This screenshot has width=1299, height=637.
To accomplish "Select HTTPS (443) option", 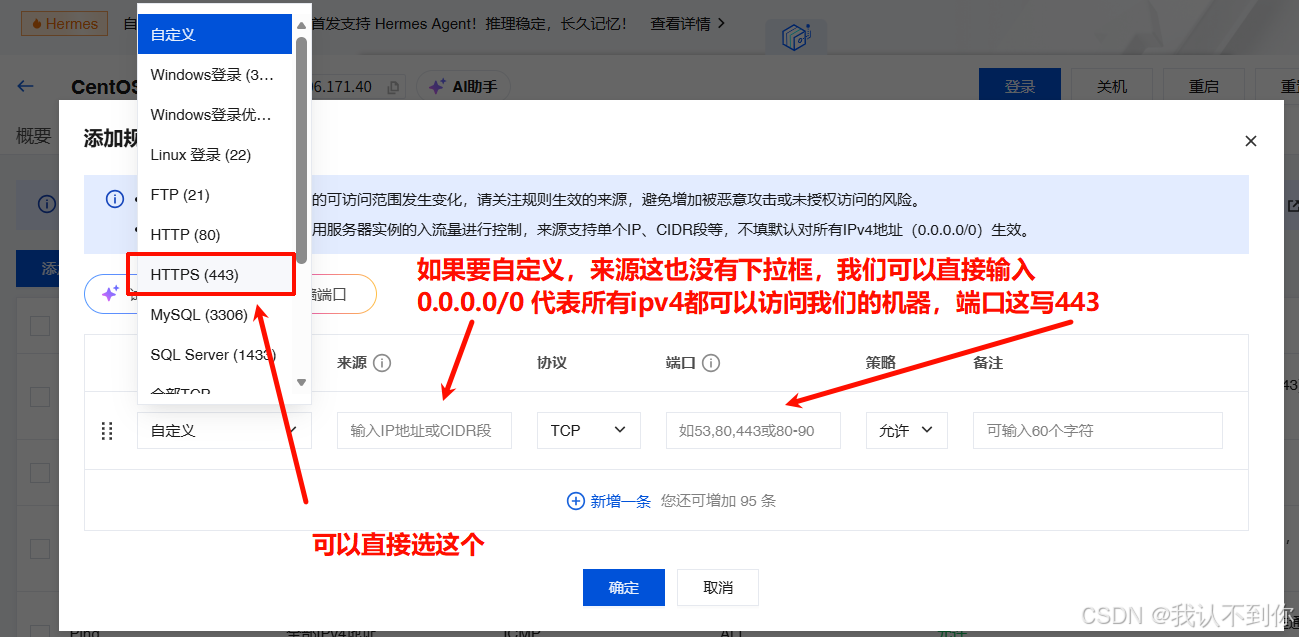I will [x=215, y=274].
